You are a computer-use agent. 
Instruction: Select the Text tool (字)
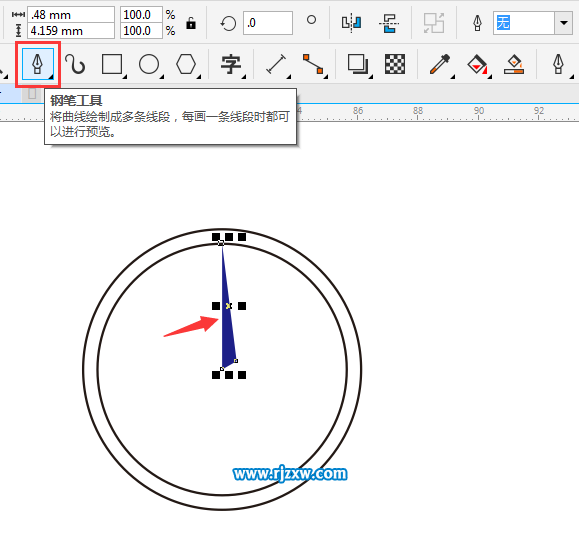pos(231,64)
